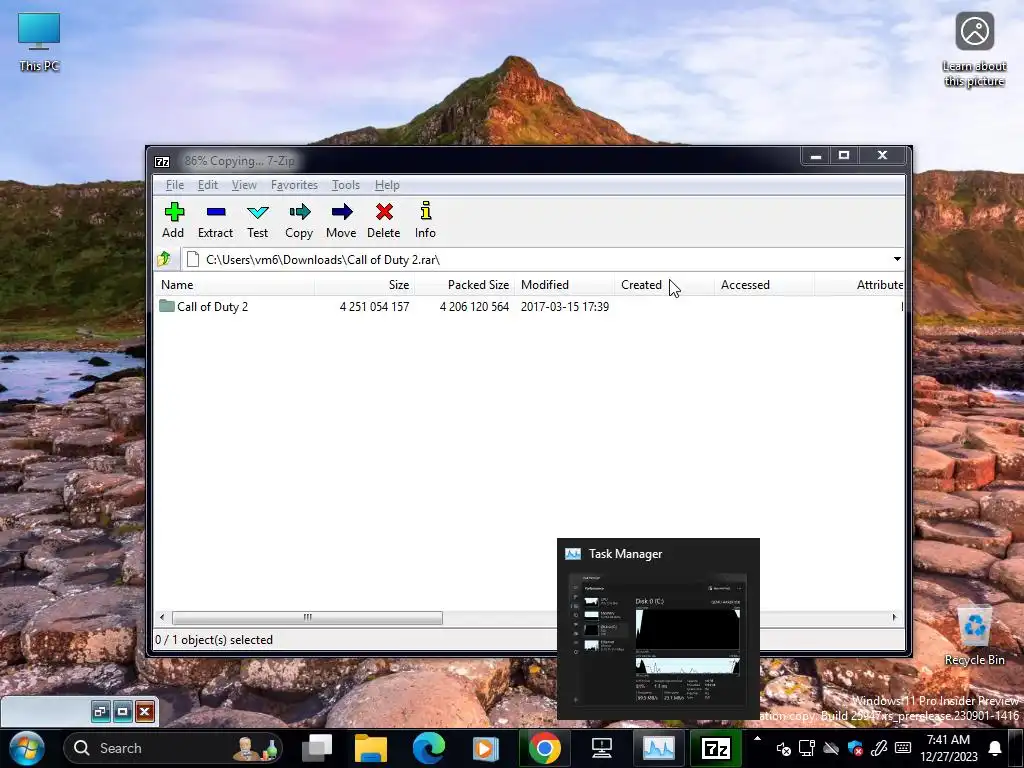Open Windows Security tray icon
The image size is (1024, 768).
click(855, 748)
